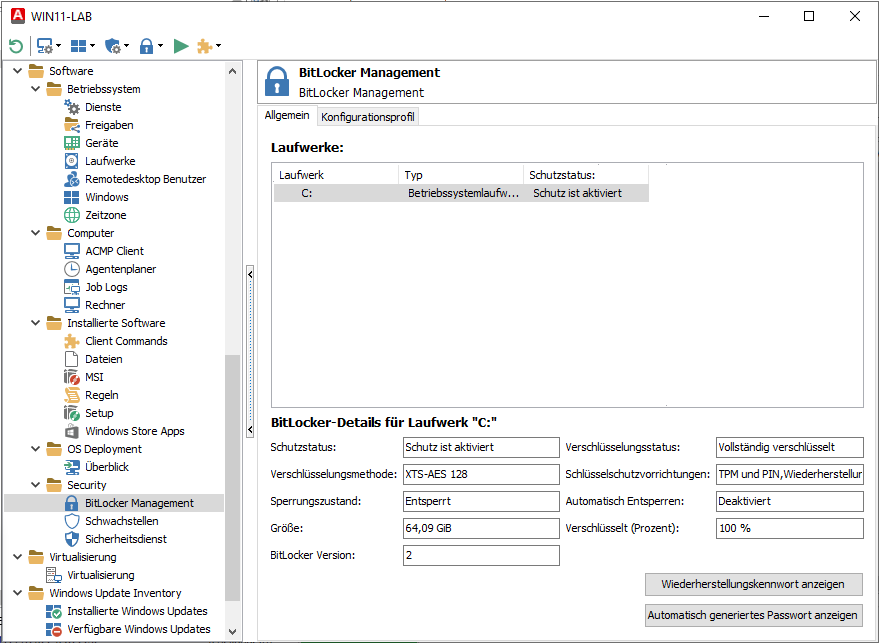
Task: Click the tree panel scroll up arrow
Action: pos(233,71)
